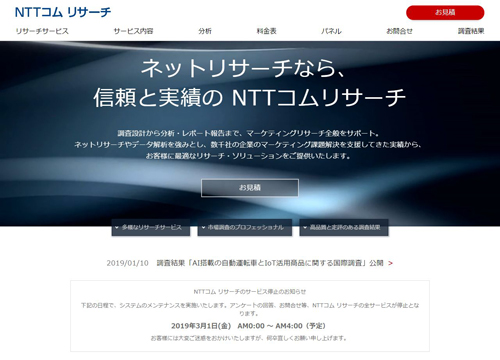Image resolution: width=500 pixels, height=360 pixels.
Task: Expand 高品質と定評のある調査結果 anchor button
Action: coord(344,227)
